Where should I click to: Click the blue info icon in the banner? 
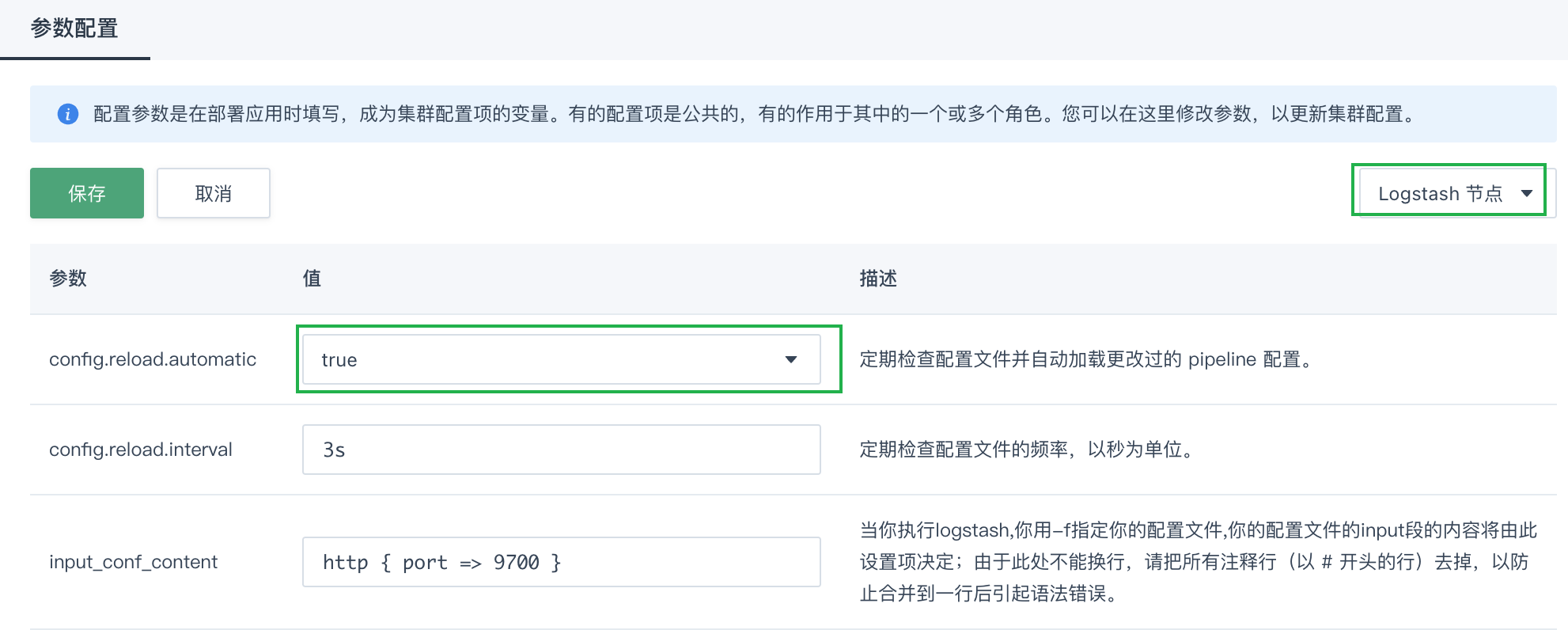tap(69, 113)
